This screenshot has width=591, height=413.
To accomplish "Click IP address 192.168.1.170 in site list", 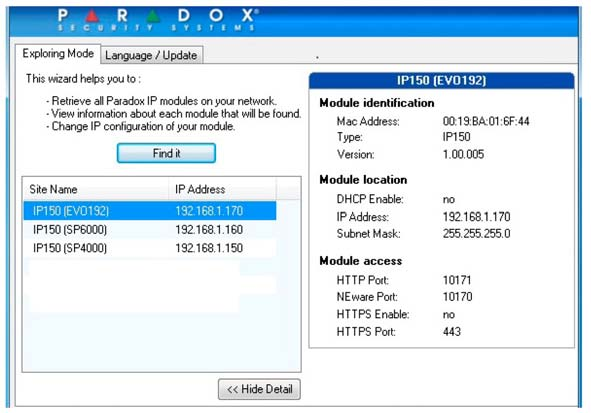I will point(209,211).
